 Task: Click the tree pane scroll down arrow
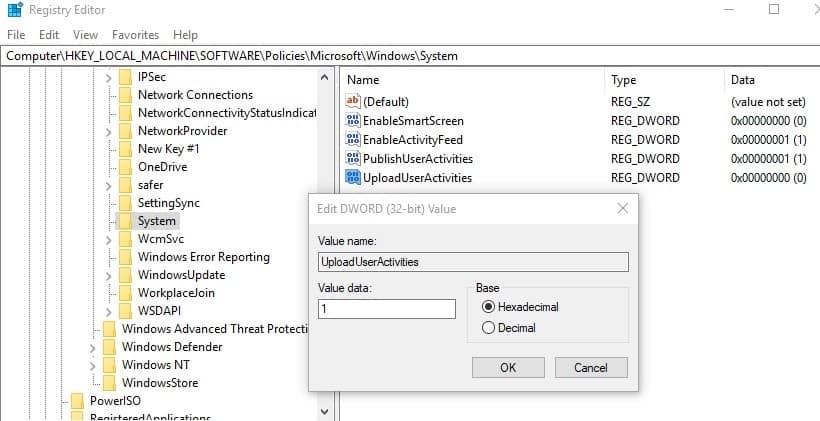coord(324,412)
